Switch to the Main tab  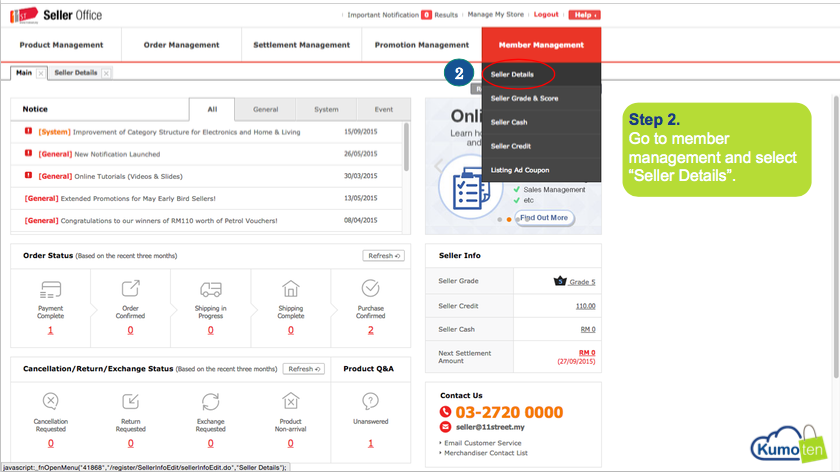point(24,73)
